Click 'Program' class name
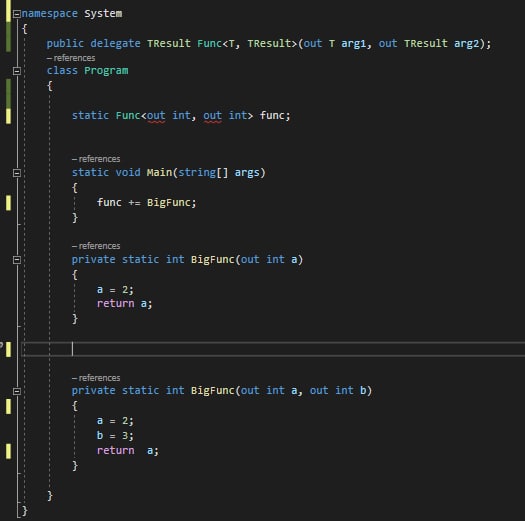The width and height of the screenshot is (525, 521). point(106,71)
